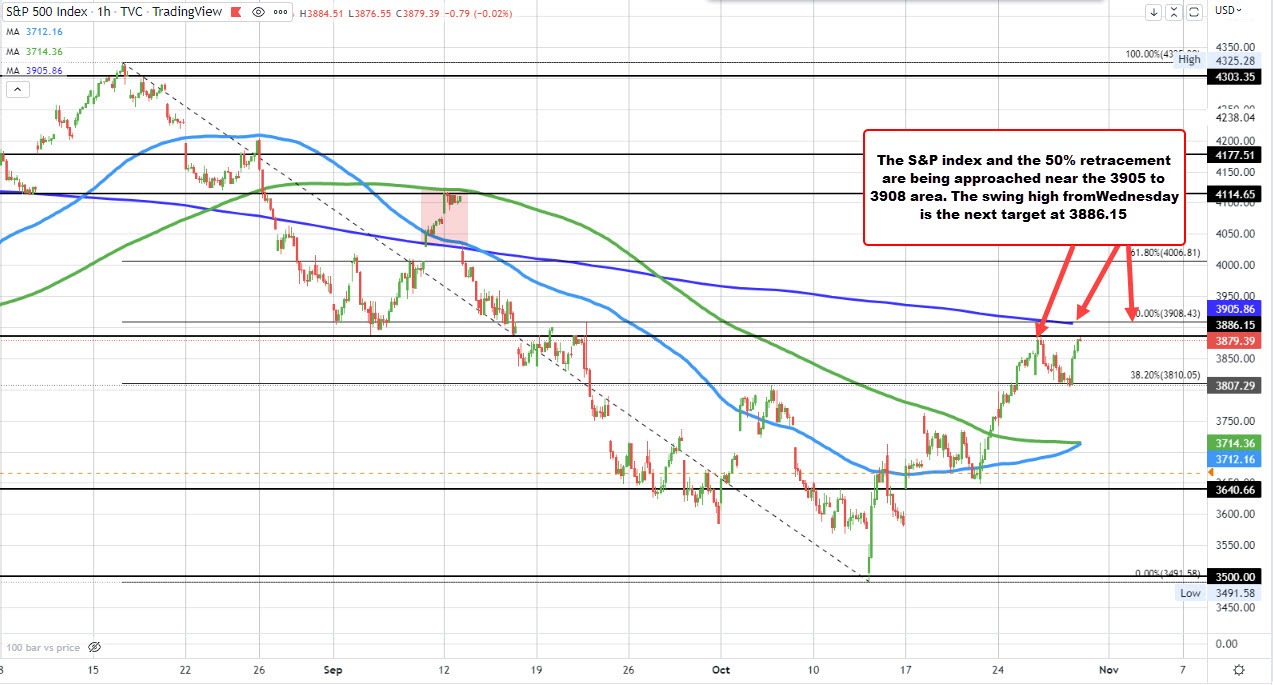Open chart settings gear at bottom right
This screenshot has width=1273, height=685.
(x=1239, y=669)
